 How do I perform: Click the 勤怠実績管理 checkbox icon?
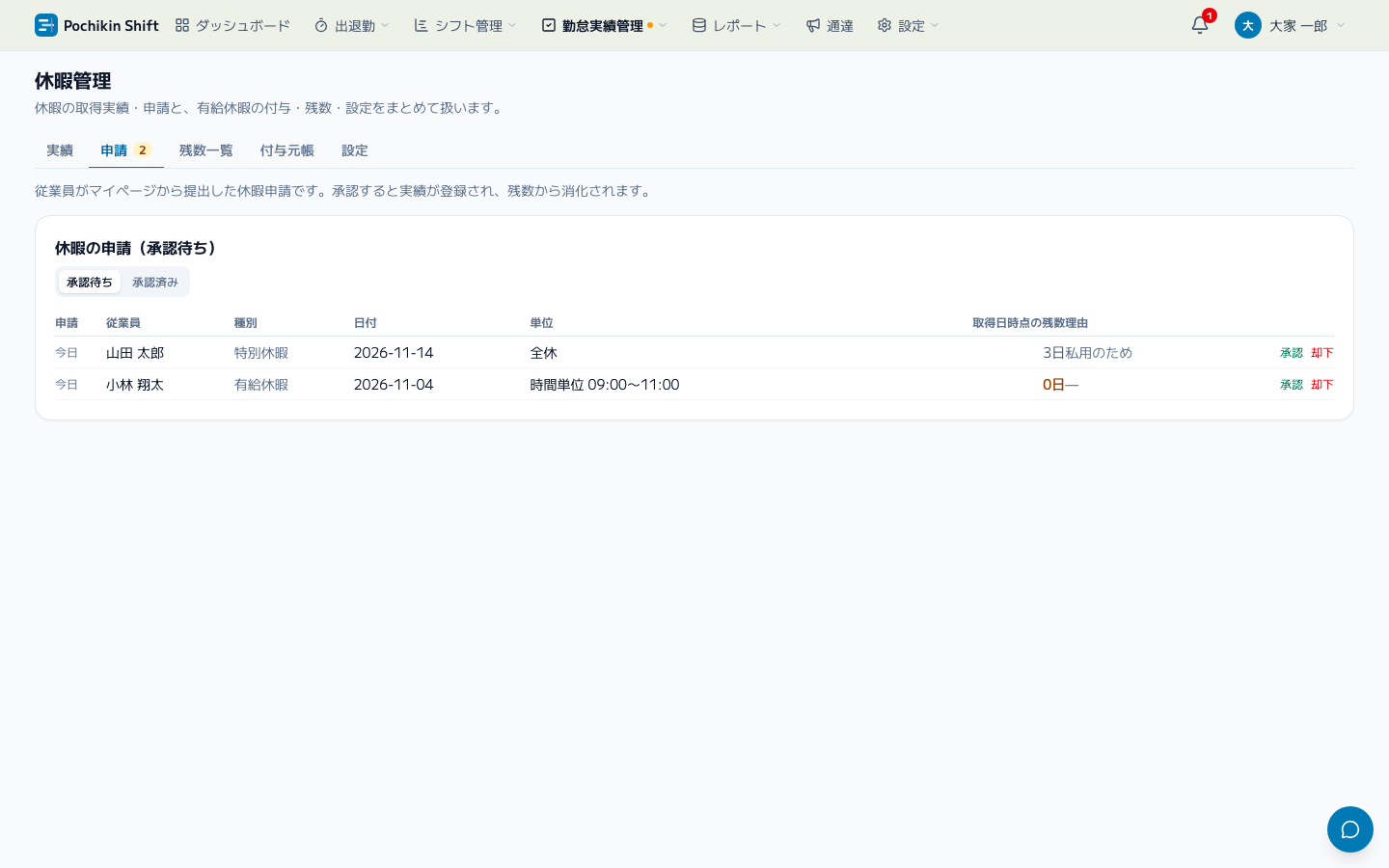(549, 25)
